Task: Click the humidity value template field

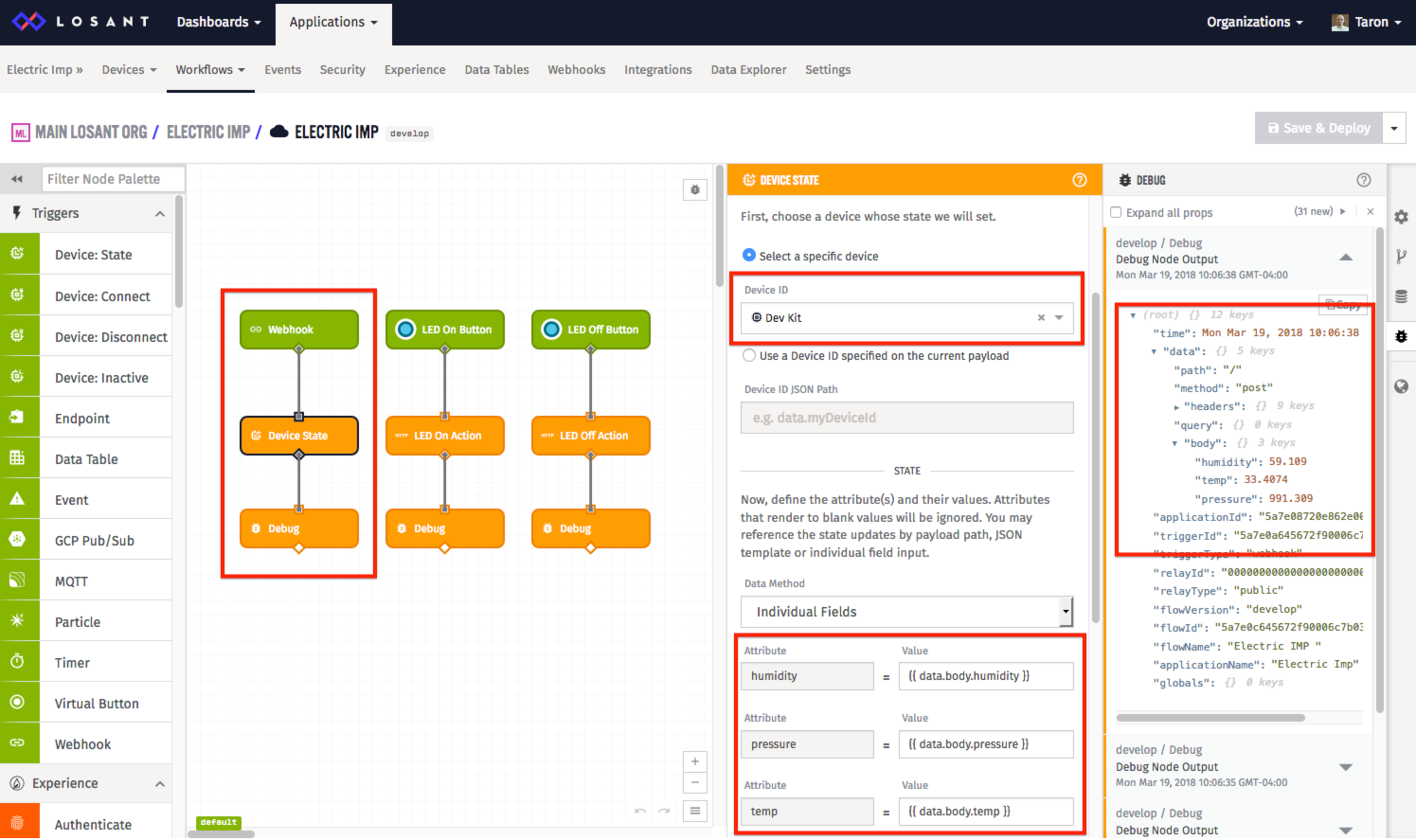Action: pos(986,676)
